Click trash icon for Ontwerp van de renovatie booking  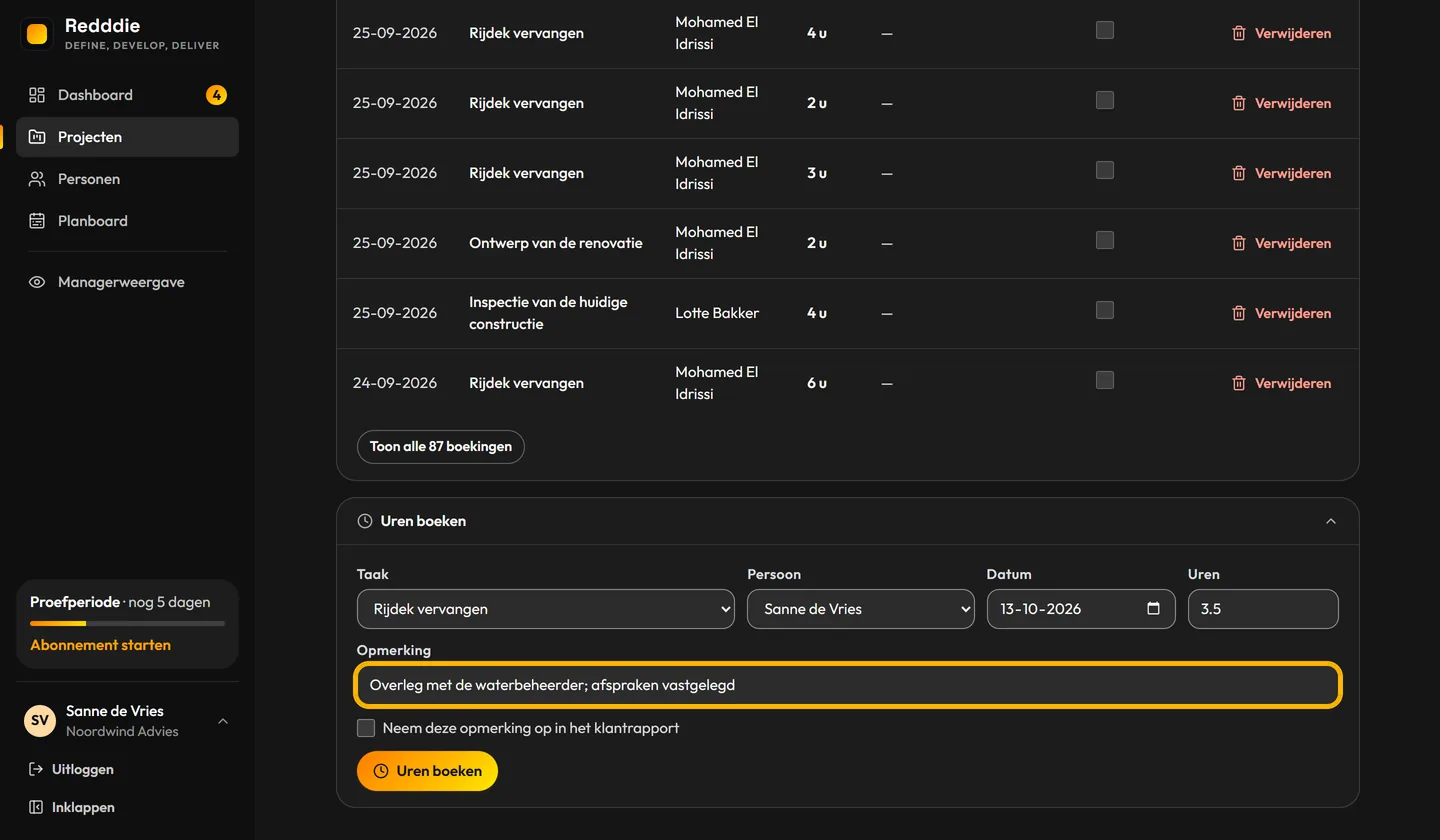(1239, 243)
